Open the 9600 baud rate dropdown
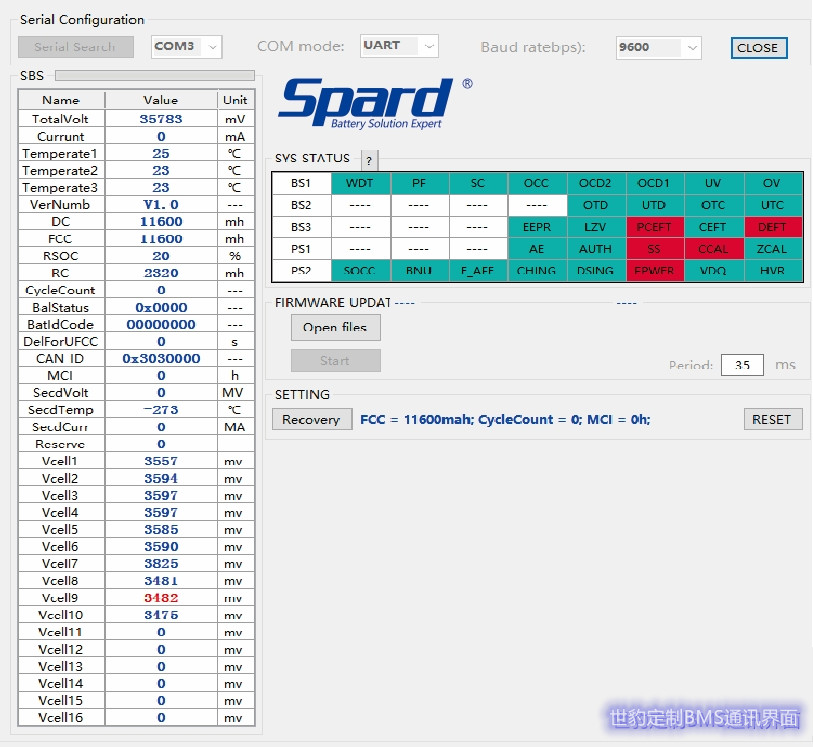The height and width of the screenshot is (747, 813). pyautogui.click(x=658, y=47)
